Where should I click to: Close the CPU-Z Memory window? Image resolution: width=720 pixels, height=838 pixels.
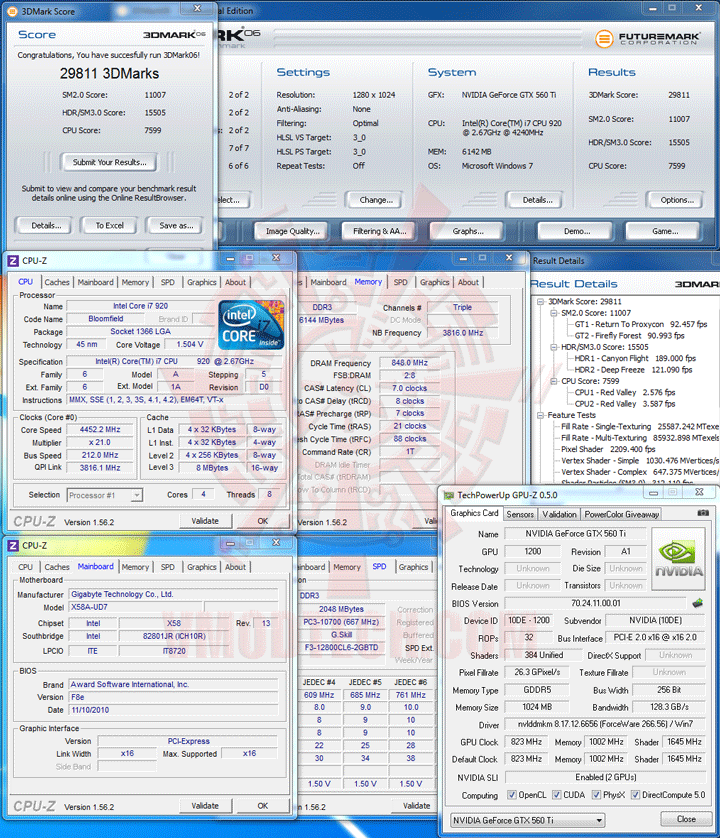tap(509, 258)
